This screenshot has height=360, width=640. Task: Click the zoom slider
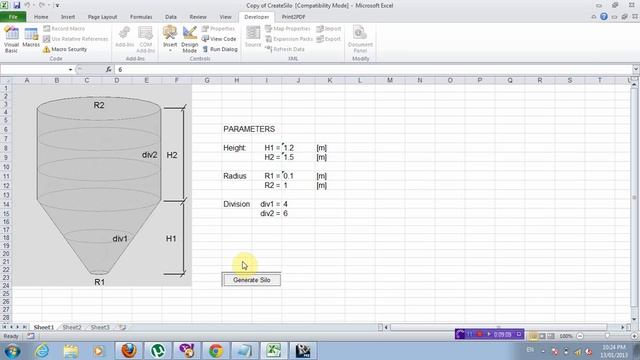607,336
